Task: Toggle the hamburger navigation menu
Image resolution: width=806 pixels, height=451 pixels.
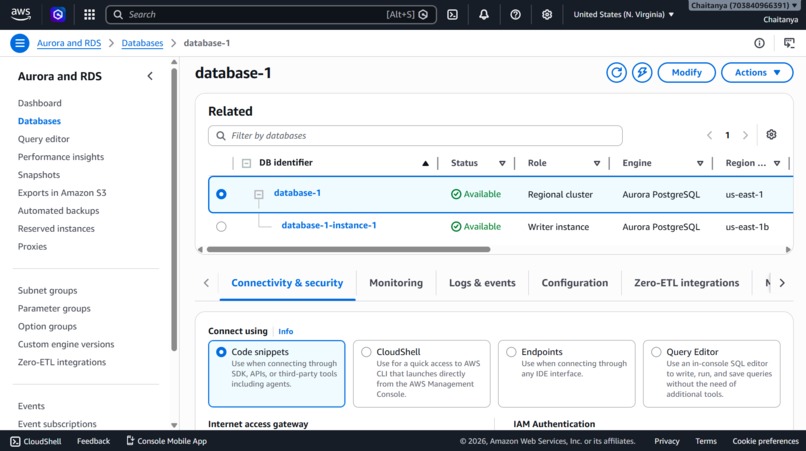Action: coord(20,43)
